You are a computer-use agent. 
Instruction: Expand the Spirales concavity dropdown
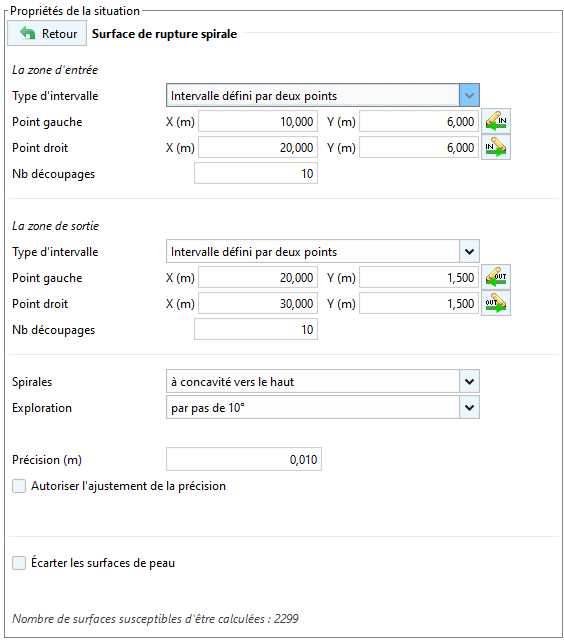coord(322,382)
